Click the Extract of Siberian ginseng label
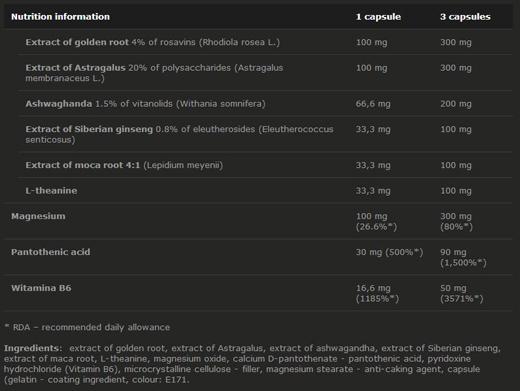Screen dimensions: 520x391 tap(89, 129)
